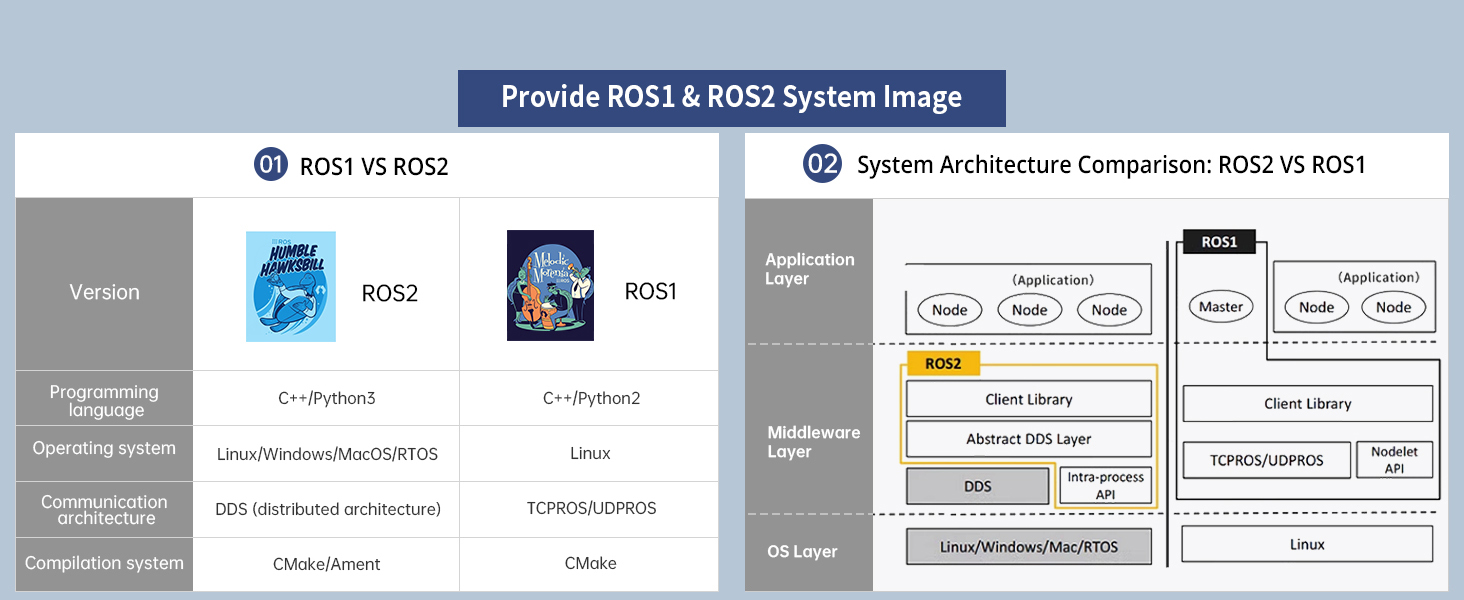The height and width of the screenshot is (600, 1464).
Task: Click the Nodelet API box
Action: (1394, 460)
